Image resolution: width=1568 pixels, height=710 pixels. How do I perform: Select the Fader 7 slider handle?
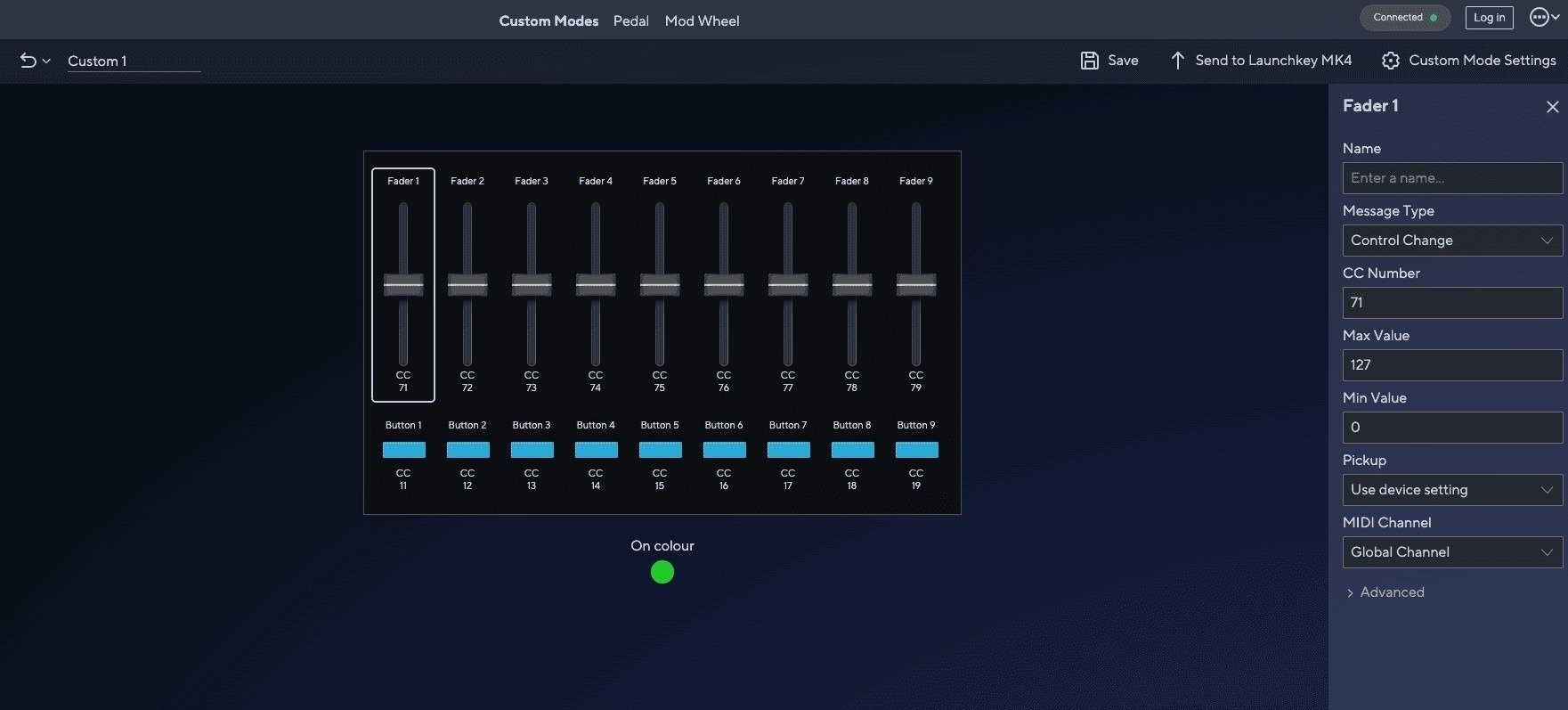pos(788,285)
